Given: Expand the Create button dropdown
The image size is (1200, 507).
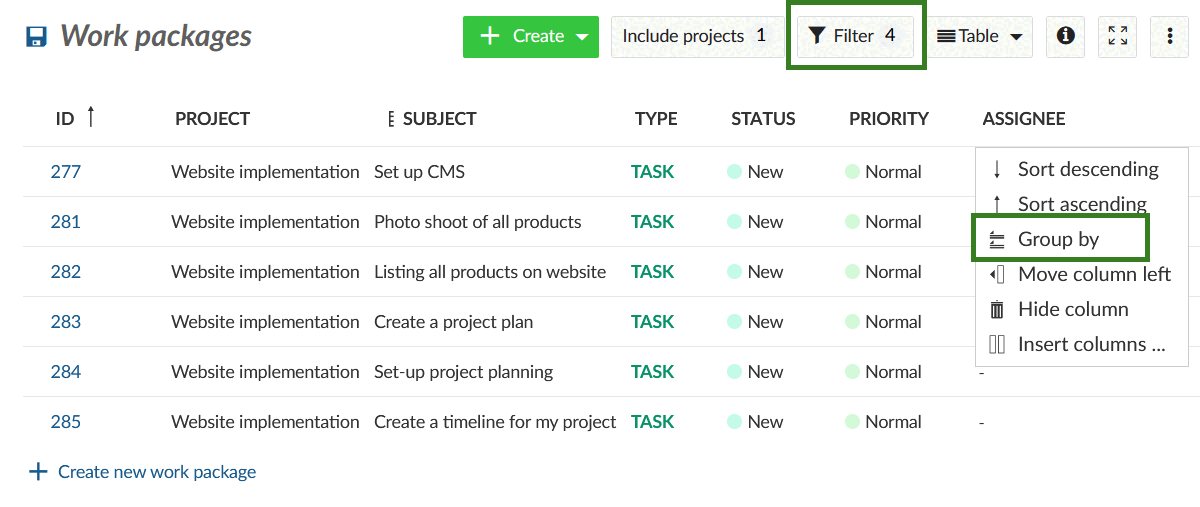Looking at the screenshot, I should tap(582, 37).
